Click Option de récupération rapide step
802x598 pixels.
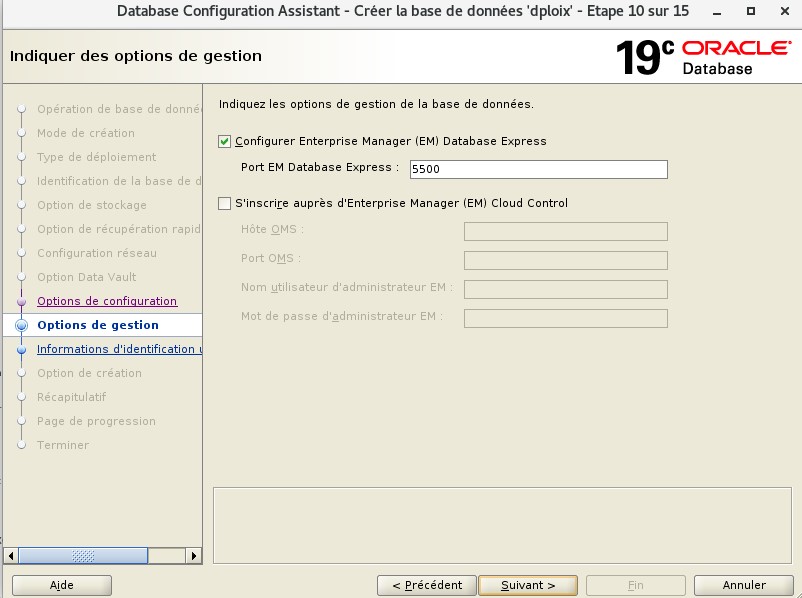pyautogui.click(x=119, y=229)
